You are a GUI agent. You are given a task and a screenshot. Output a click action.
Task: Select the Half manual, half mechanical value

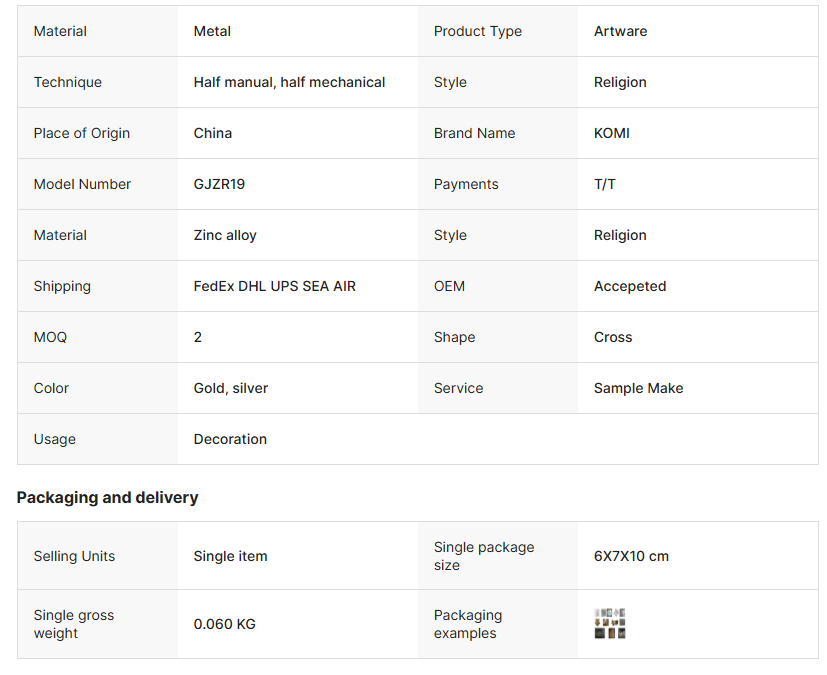(289, 82)
